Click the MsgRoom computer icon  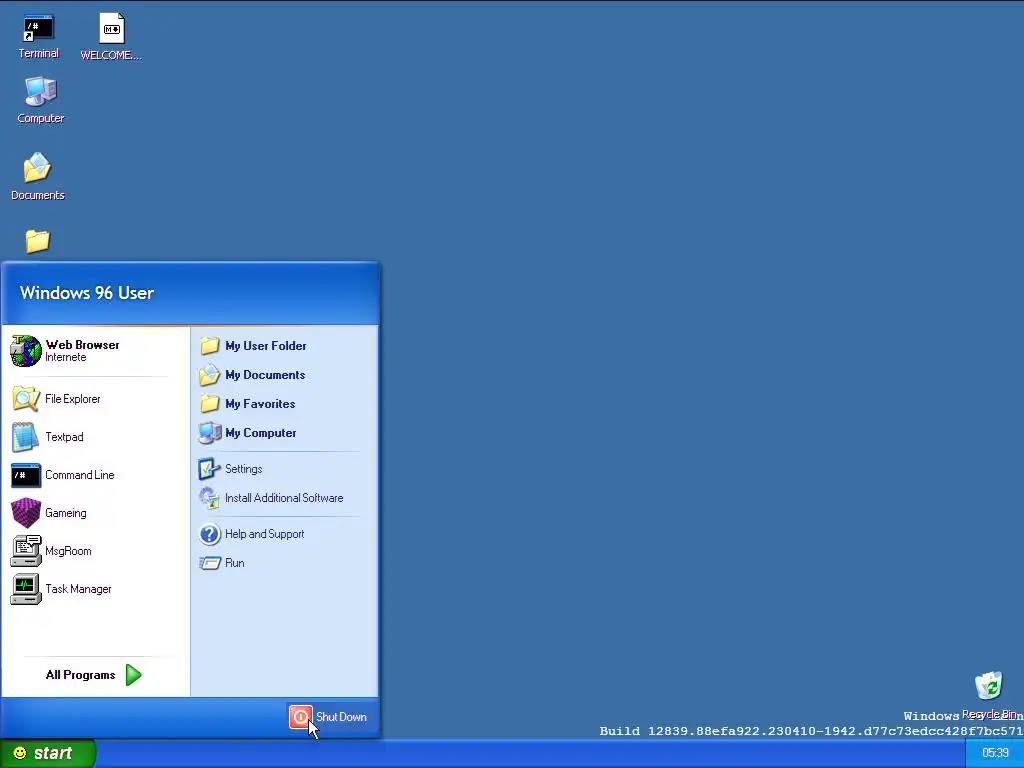[x=26, y=551]
